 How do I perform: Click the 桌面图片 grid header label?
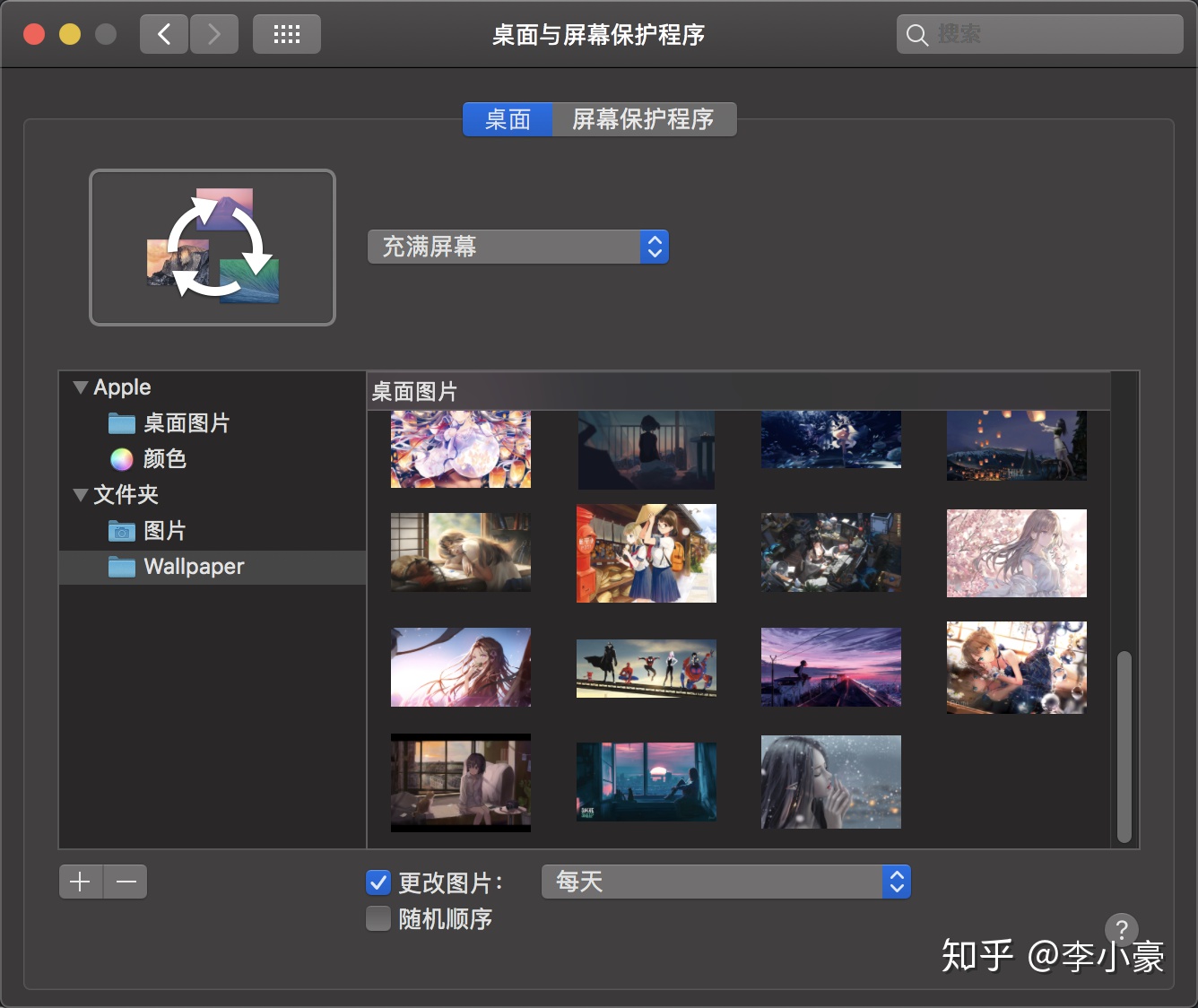tap(415, 392)
